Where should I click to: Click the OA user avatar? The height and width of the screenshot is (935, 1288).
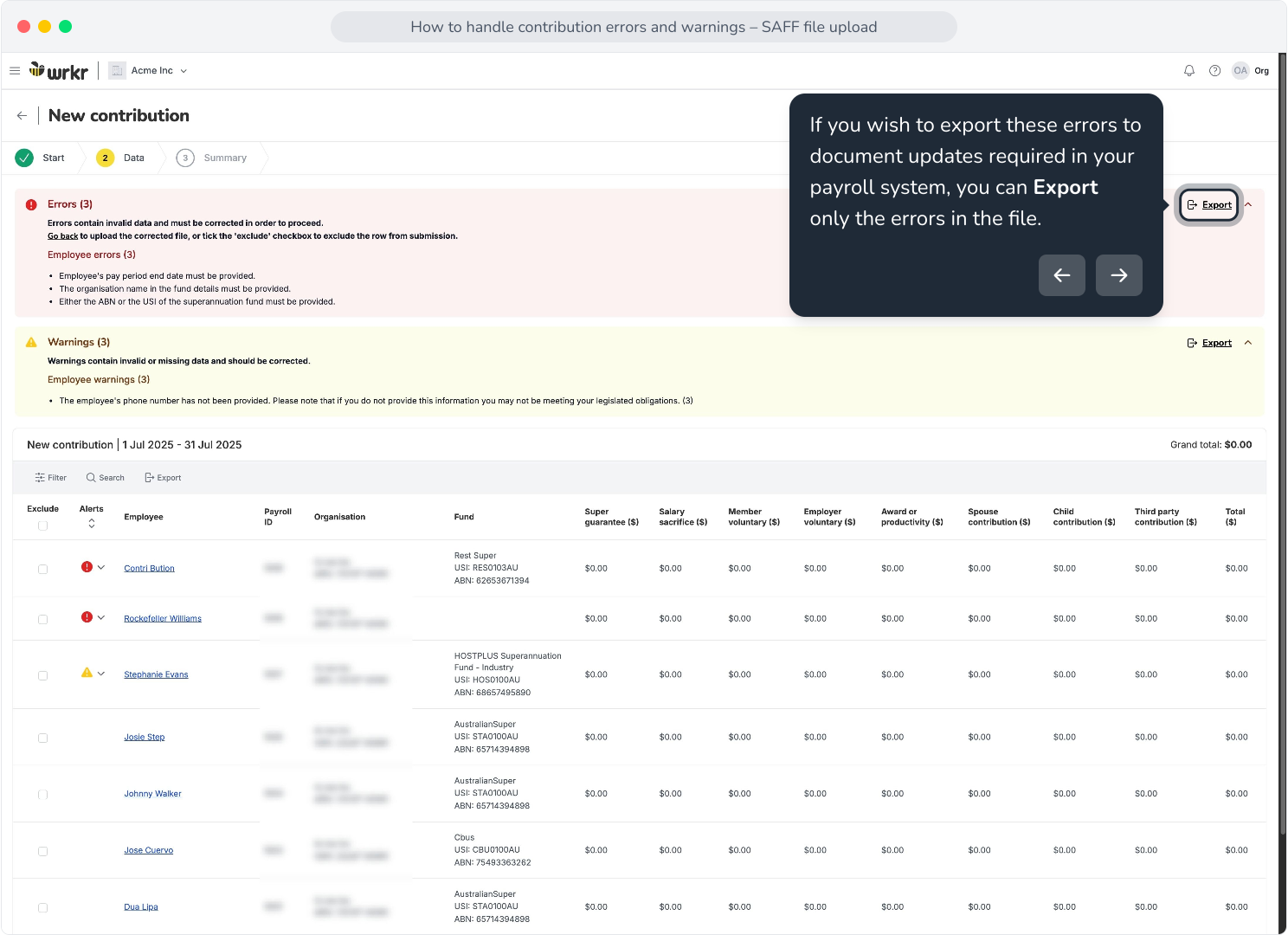point(1240,71)
